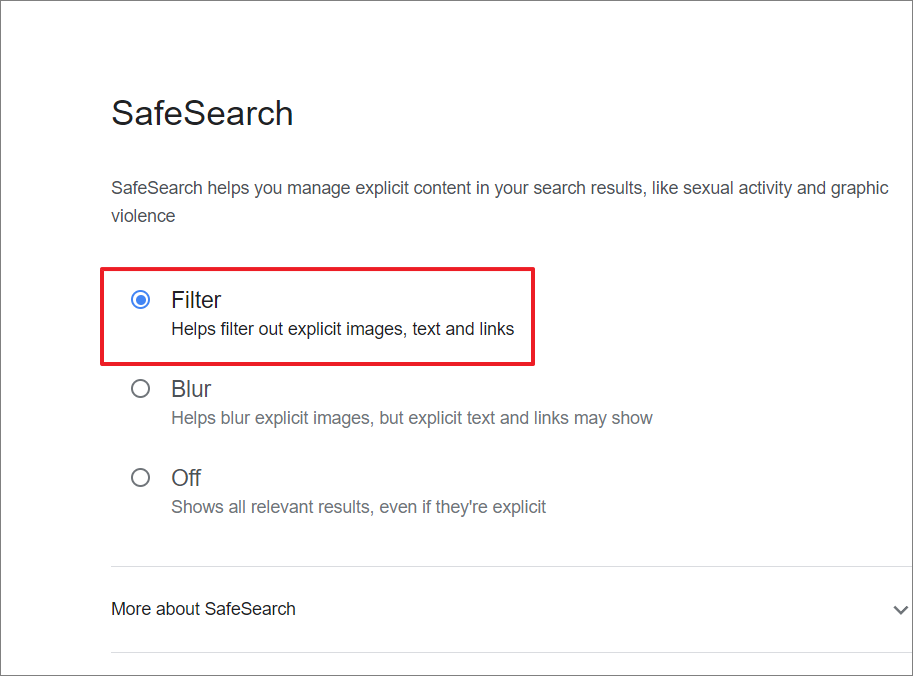Screen dimensions: 913x676
Task: Click the large SafeSearch page heading
Action: [202, 113]
